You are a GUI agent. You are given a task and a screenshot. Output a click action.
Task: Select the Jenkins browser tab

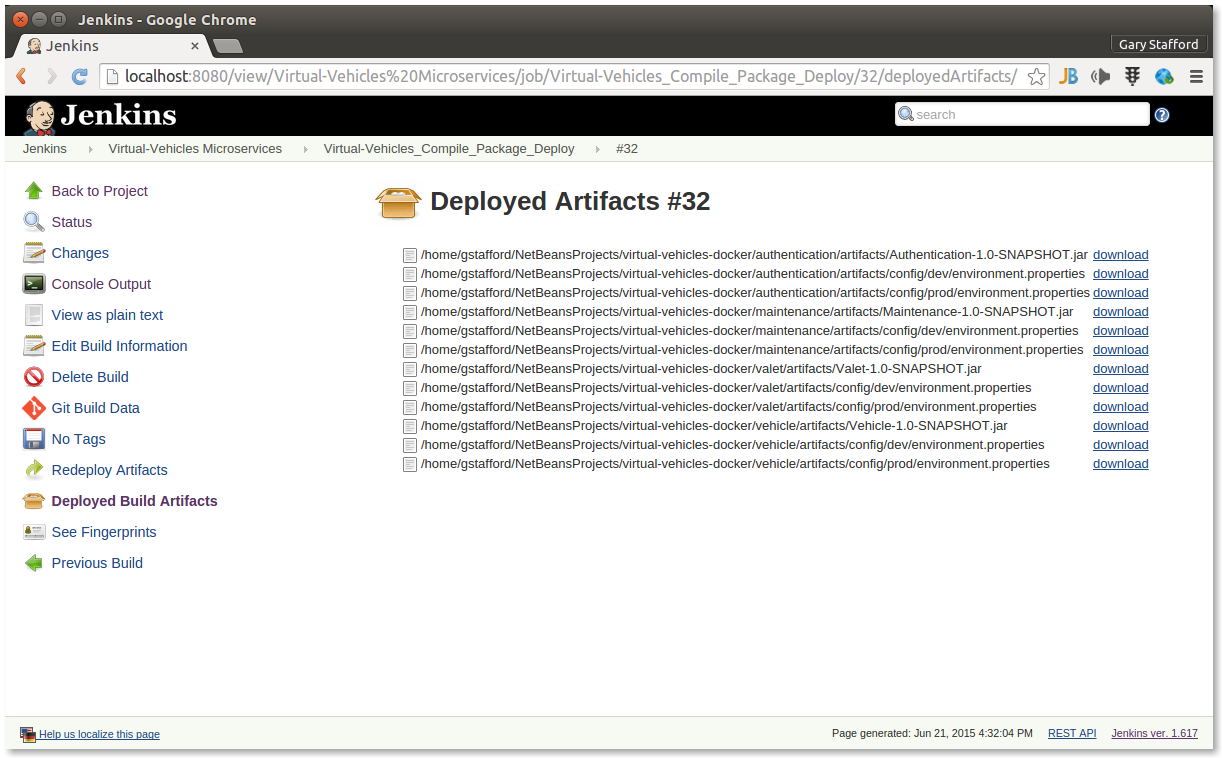point(111,46)
